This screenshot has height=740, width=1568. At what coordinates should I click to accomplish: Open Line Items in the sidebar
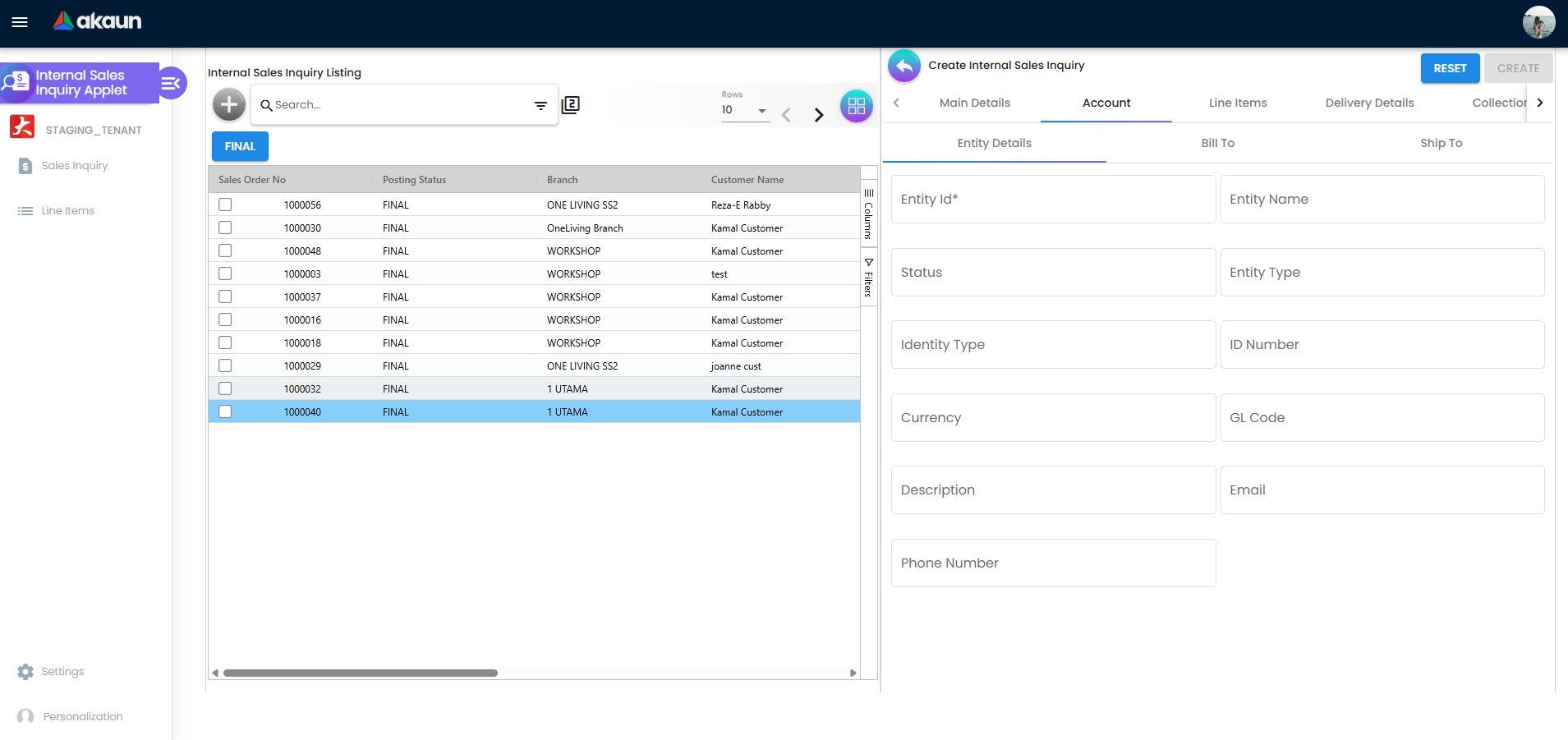[x=68, y=211]
